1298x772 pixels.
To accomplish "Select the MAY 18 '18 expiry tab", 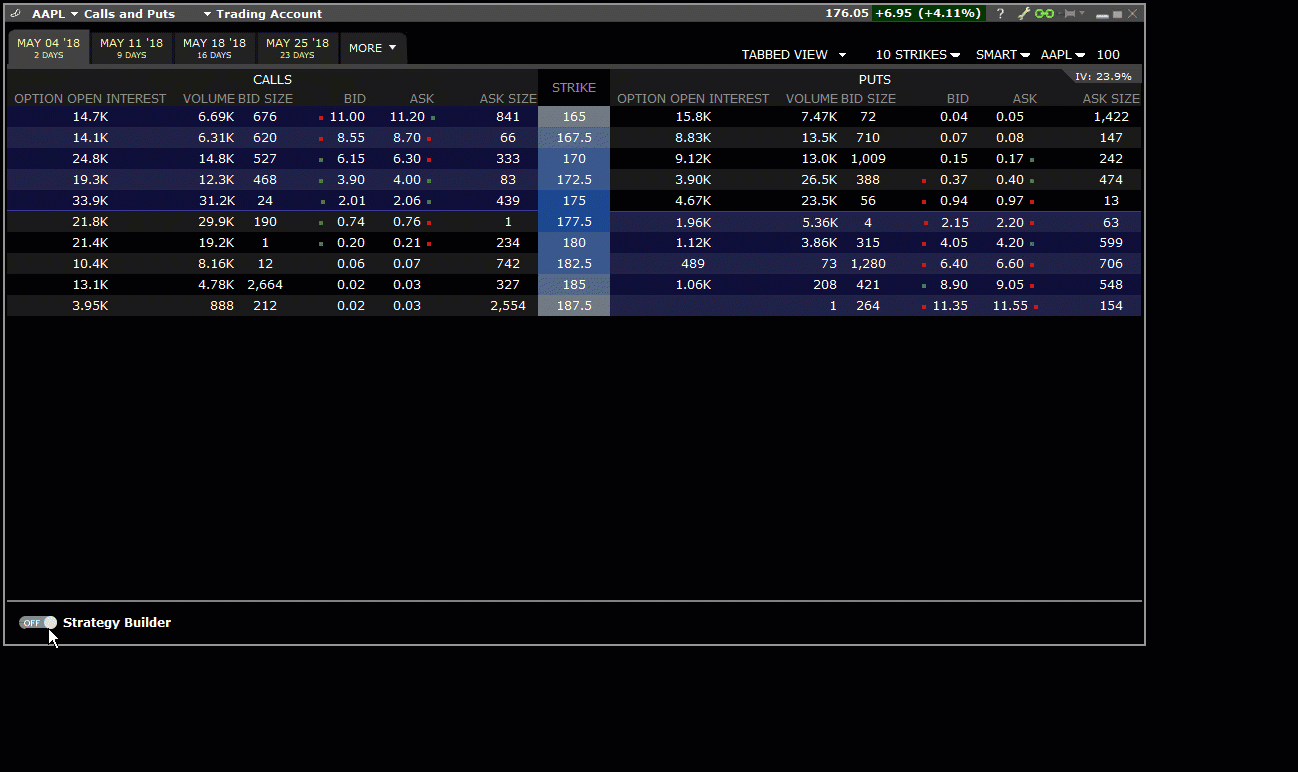I will pos(214,47).
